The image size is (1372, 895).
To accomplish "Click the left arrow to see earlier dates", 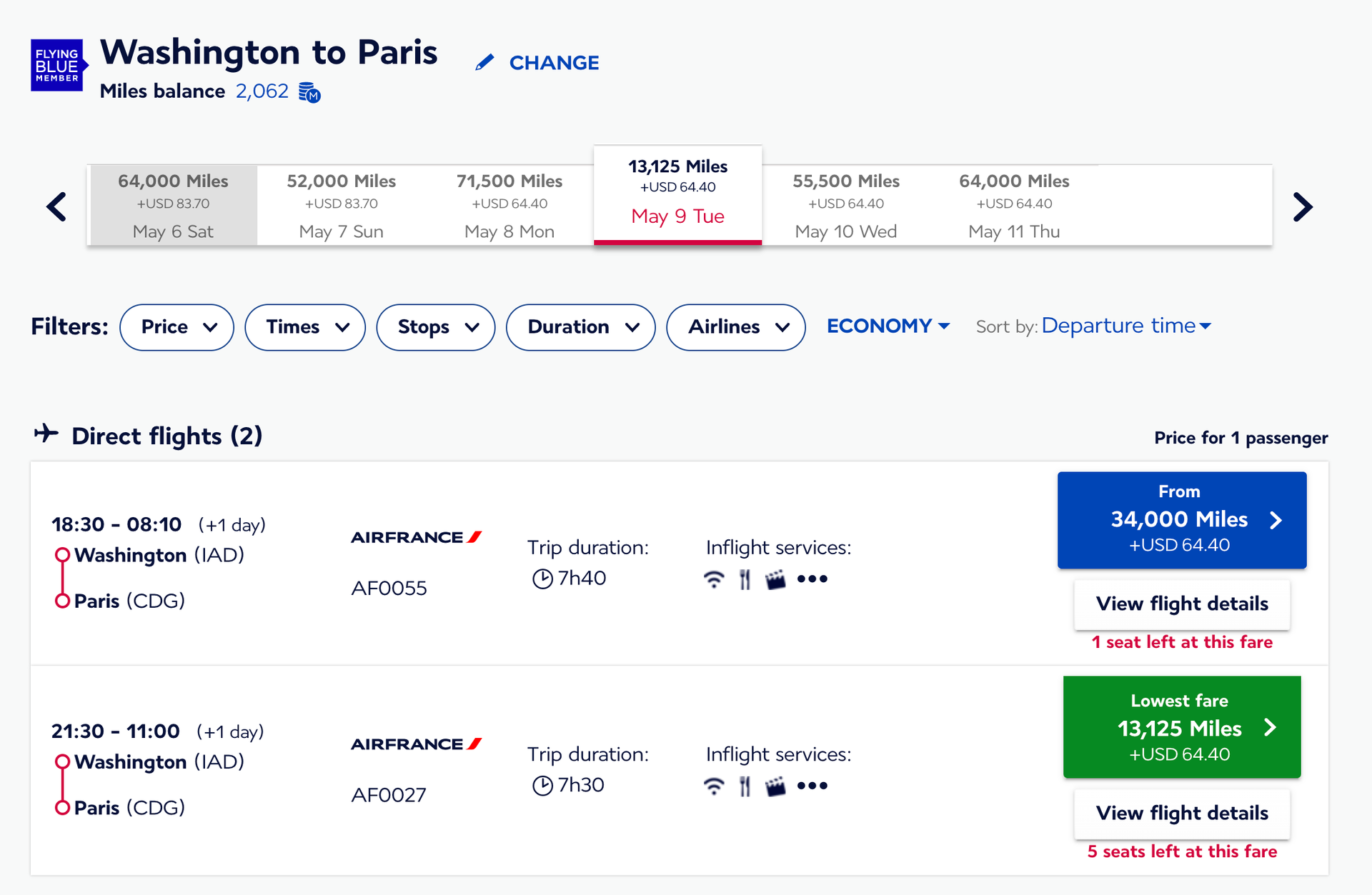I will tap(56, 206).
